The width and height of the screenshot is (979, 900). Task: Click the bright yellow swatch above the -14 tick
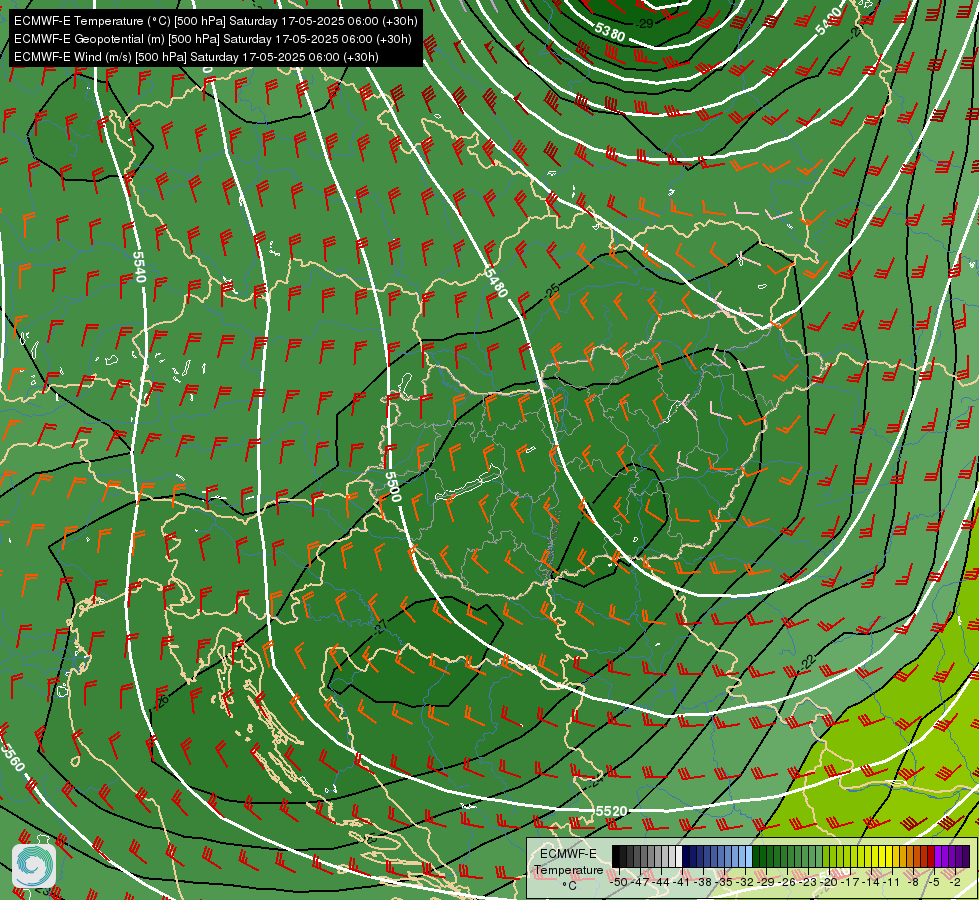coord(875,856)
